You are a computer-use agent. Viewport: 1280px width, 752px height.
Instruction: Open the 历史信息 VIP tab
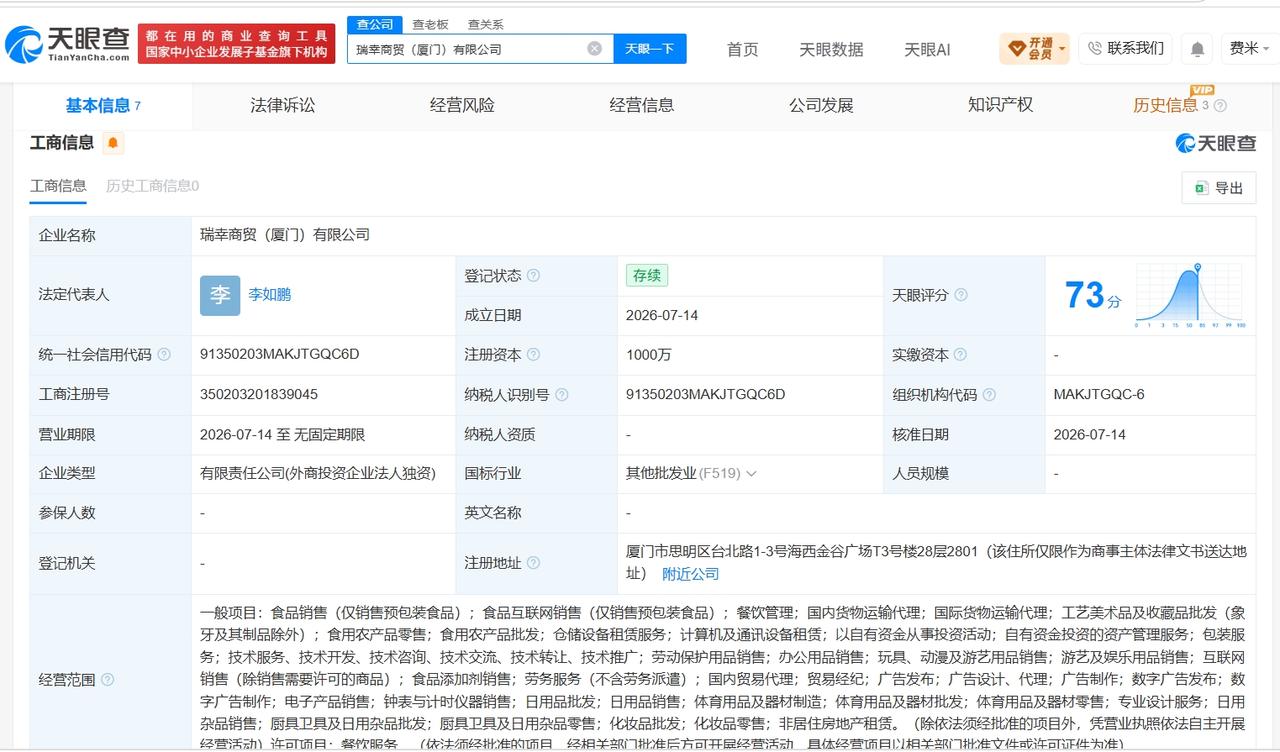[x=1165, y=105]
